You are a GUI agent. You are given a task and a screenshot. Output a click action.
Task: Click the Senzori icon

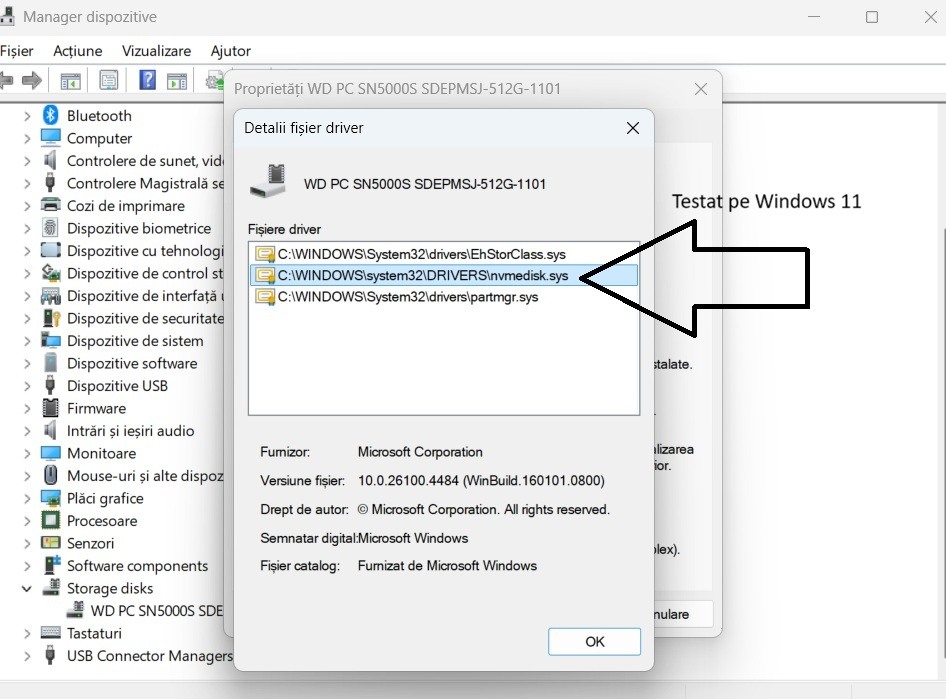[51, 543]
